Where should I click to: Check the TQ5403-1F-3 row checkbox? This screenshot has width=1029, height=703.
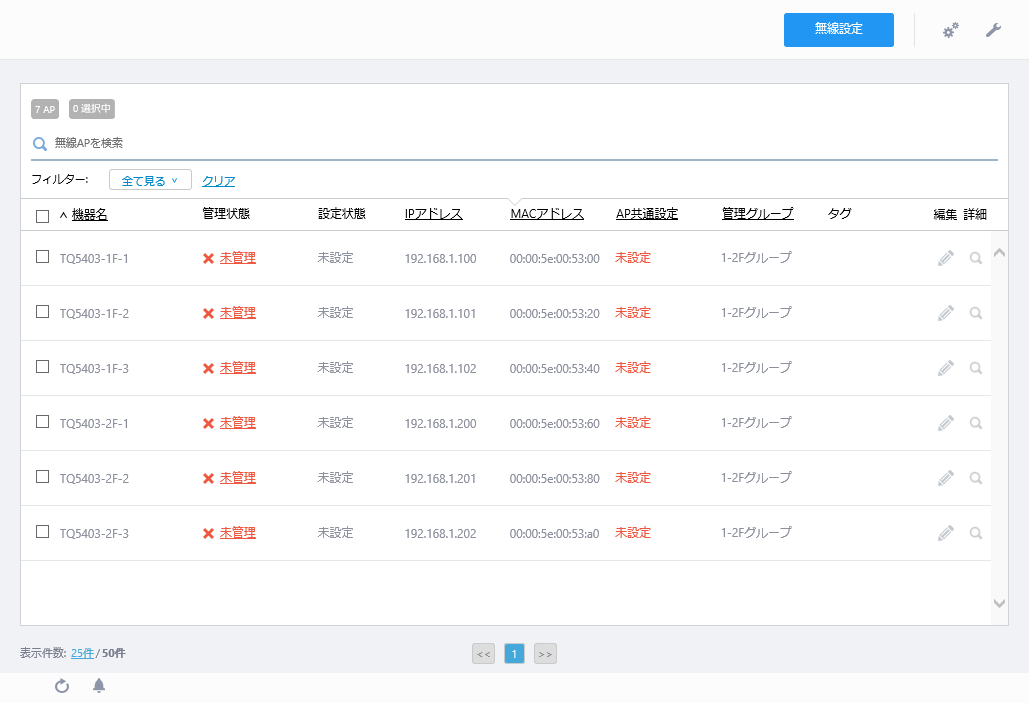point(43,366)
